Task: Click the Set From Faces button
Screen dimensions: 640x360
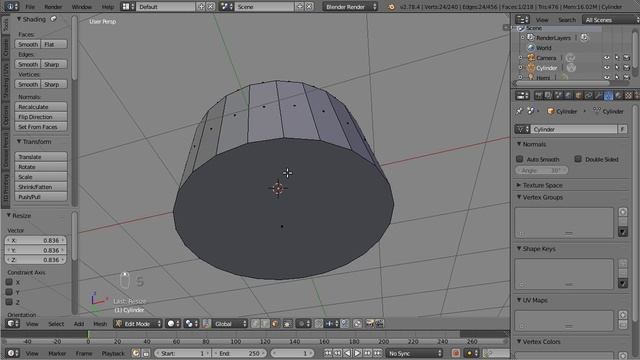Action: tap(41, 127)
